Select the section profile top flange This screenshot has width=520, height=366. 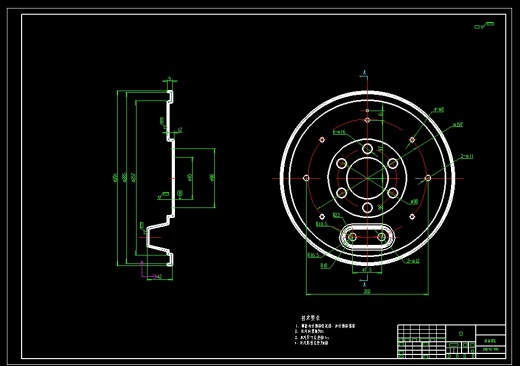pos(170,96)
